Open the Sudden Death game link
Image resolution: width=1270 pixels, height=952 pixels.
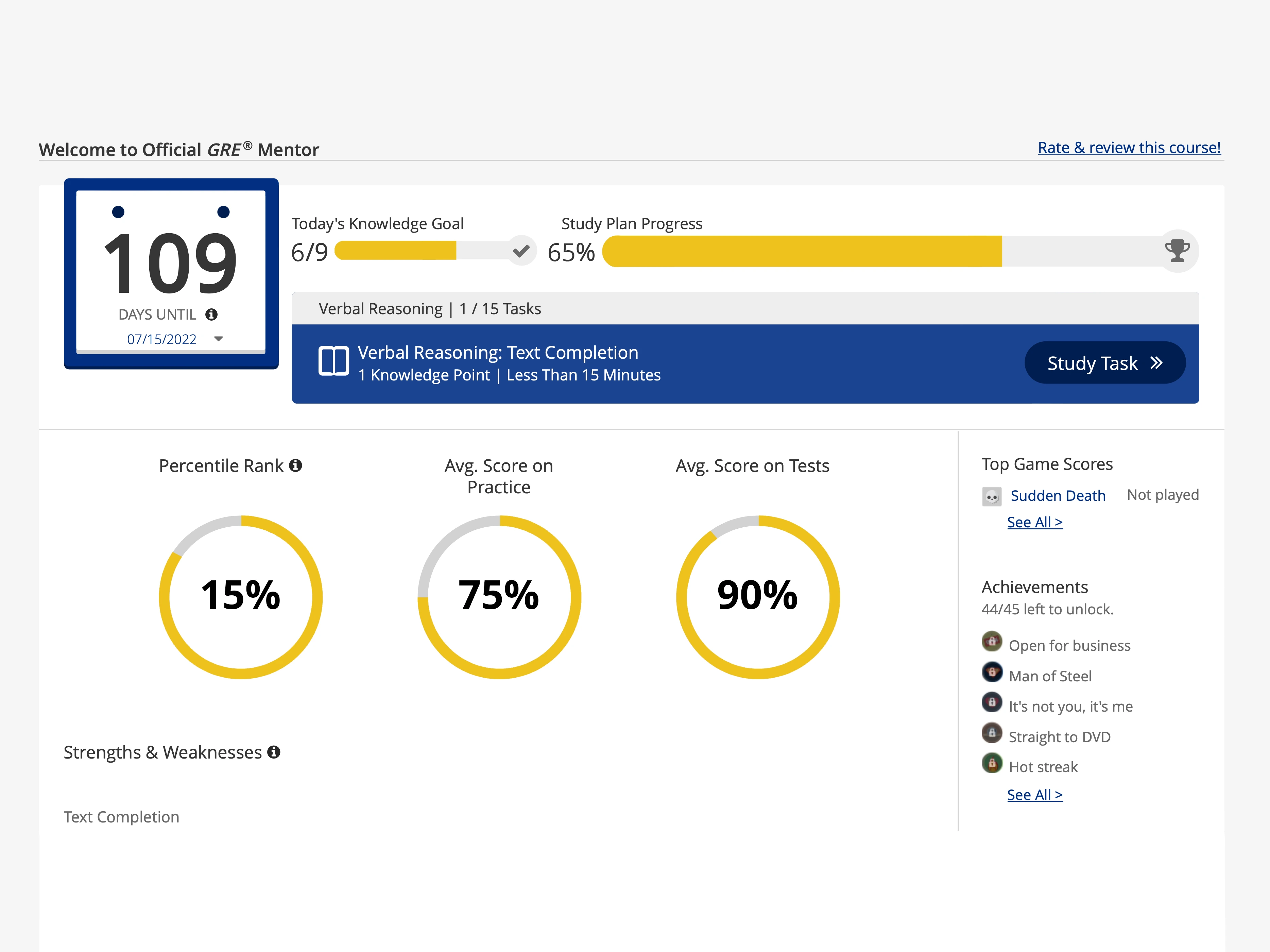tap(1058, 495)
